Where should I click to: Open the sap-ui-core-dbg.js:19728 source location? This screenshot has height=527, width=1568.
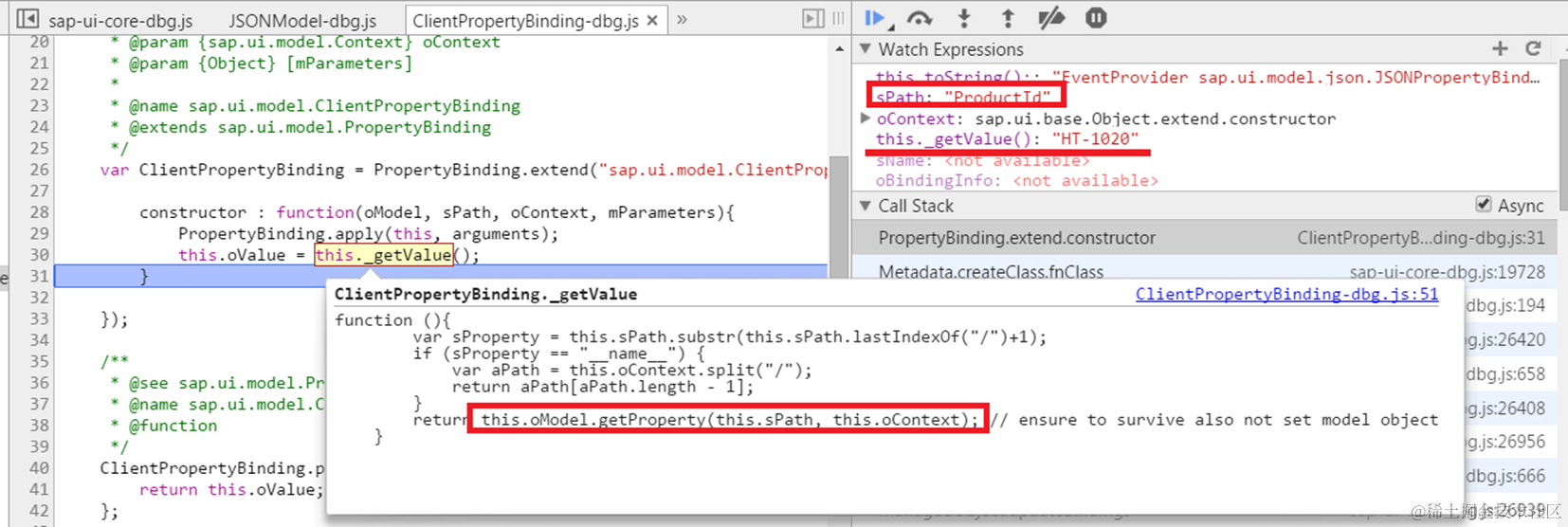tap(1447, 272)
